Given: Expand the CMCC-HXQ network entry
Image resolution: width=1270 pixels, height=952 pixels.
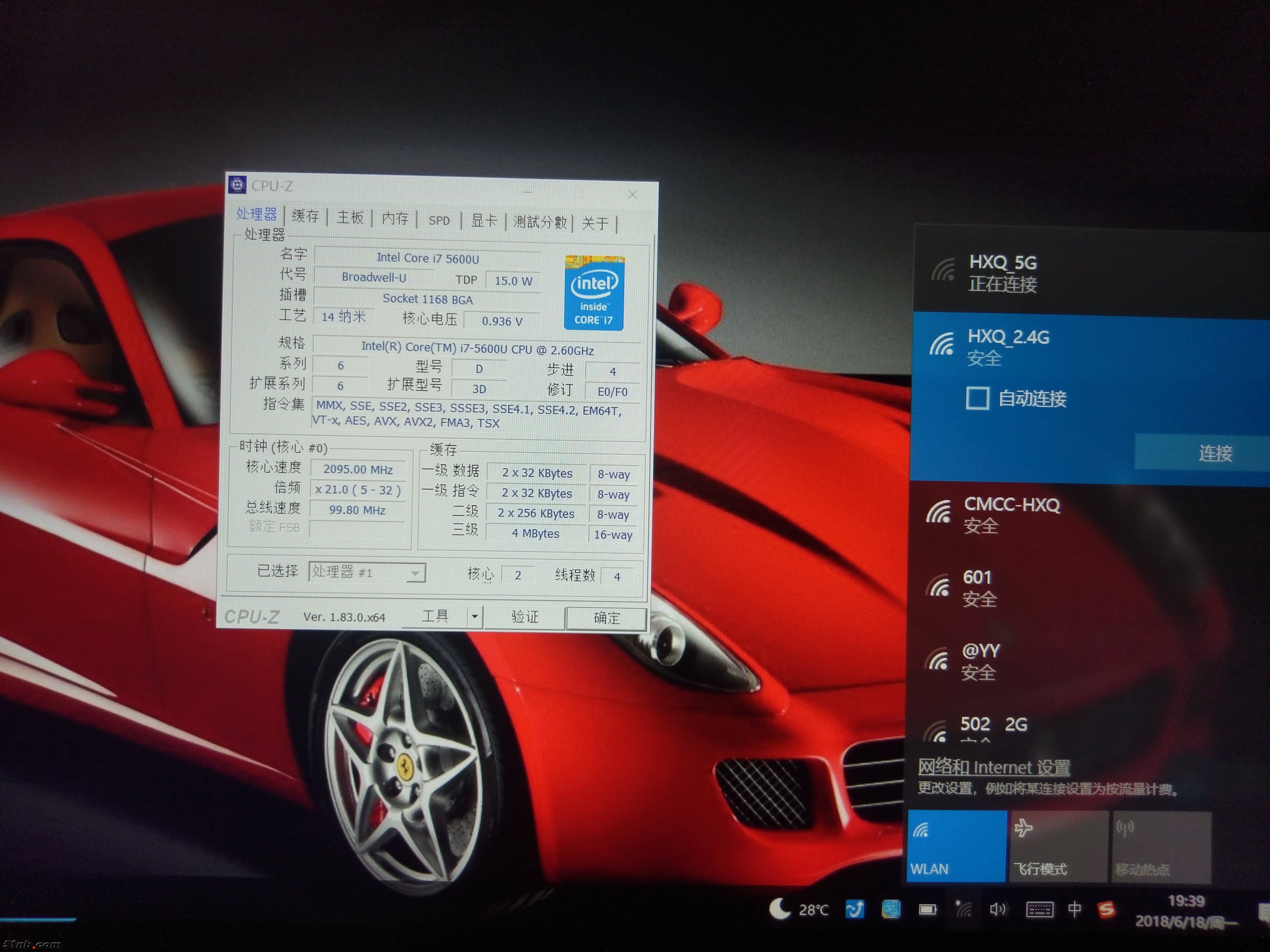Looking at the screenshot, I should click(x=1012, y=514).
